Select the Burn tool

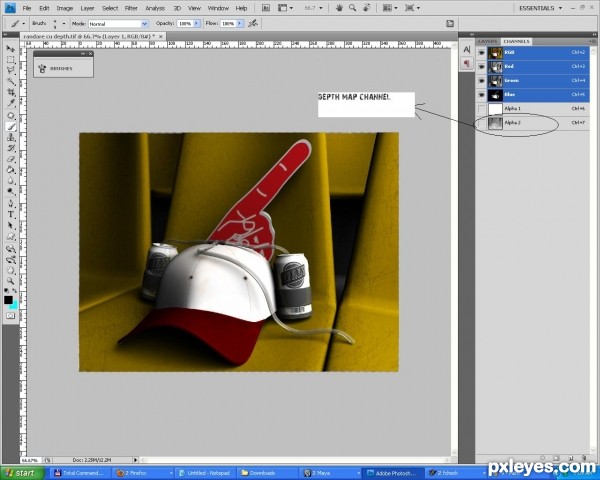[11, 191]
